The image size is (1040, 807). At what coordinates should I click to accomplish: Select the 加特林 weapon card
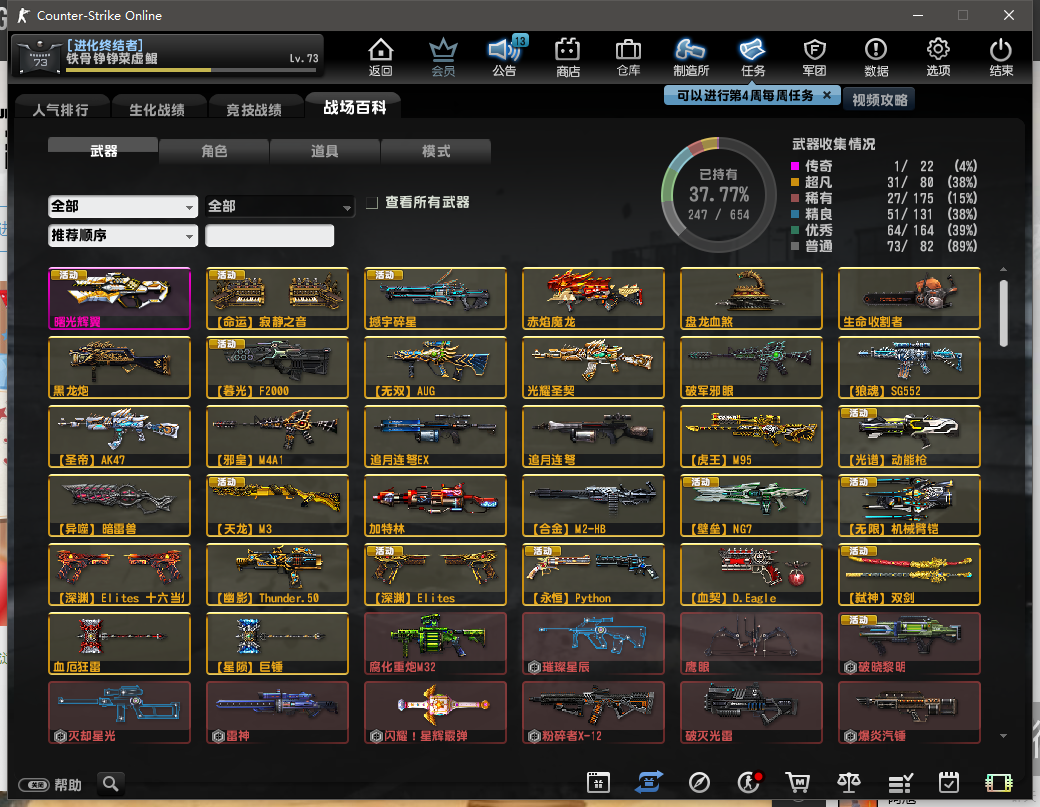pyautogui.click(x=435, y=505)
